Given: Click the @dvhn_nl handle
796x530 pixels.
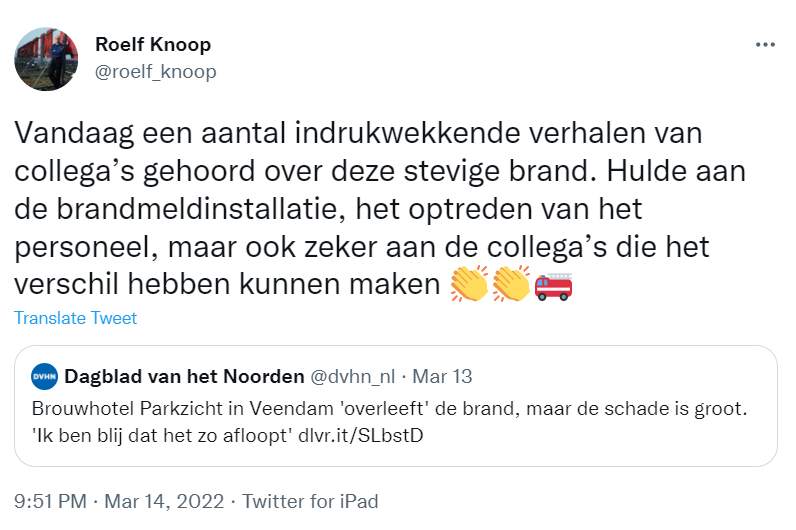Looking at the screenshot, I should point(355,377).
